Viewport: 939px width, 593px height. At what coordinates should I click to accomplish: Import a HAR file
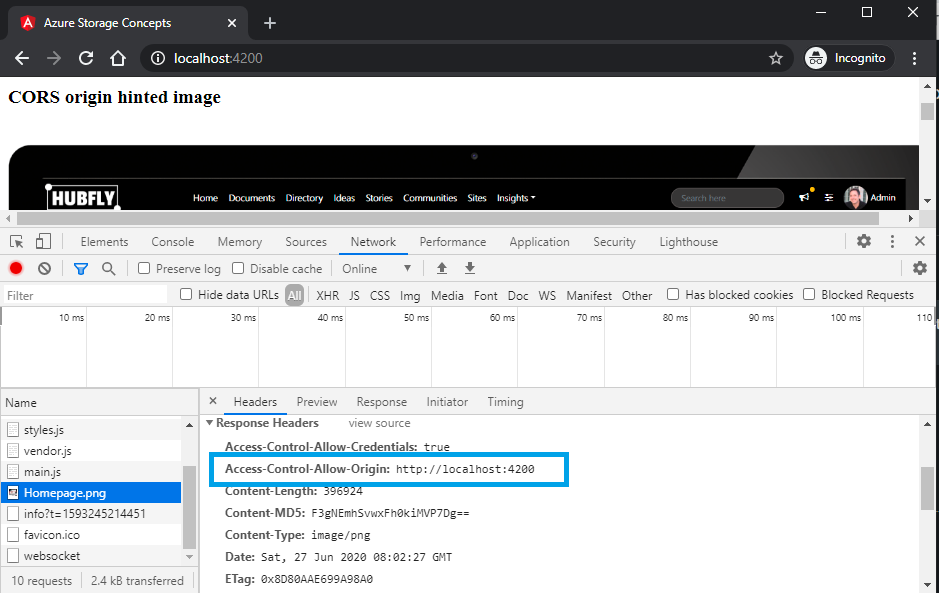(x=442, y=268)
